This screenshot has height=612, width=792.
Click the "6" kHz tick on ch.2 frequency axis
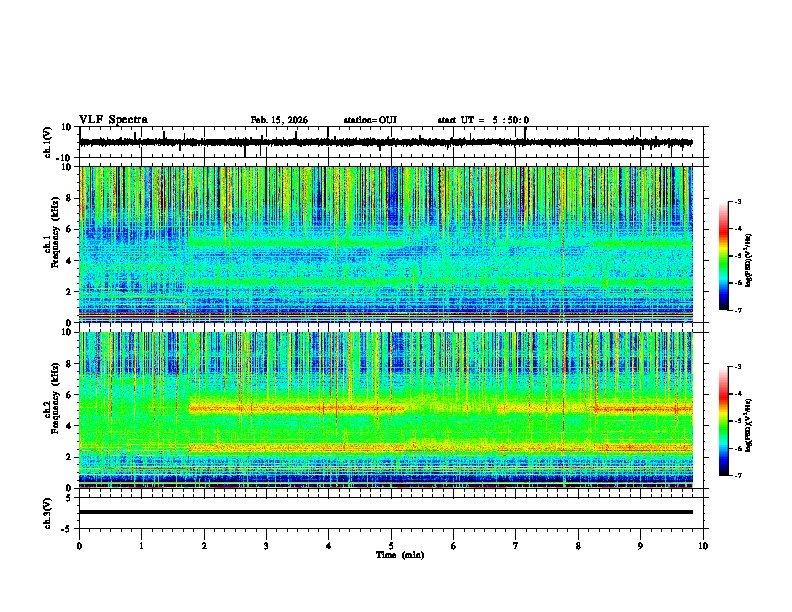70,395
